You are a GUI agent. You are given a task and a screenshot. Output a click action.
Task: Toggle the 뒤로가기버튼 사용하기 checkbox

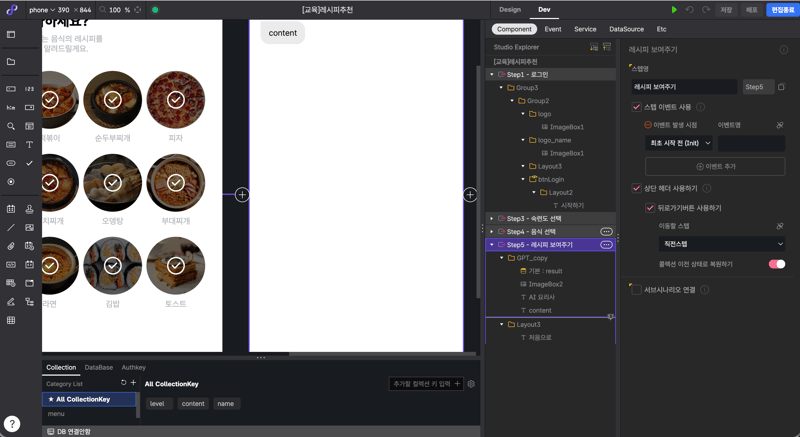[650, 208]
